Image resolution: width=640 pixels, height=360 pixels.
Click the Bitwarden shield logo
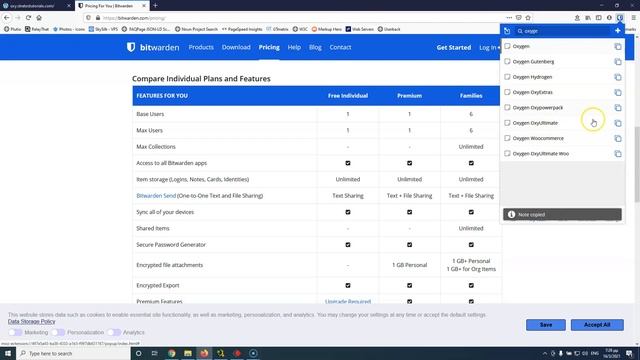131,47
